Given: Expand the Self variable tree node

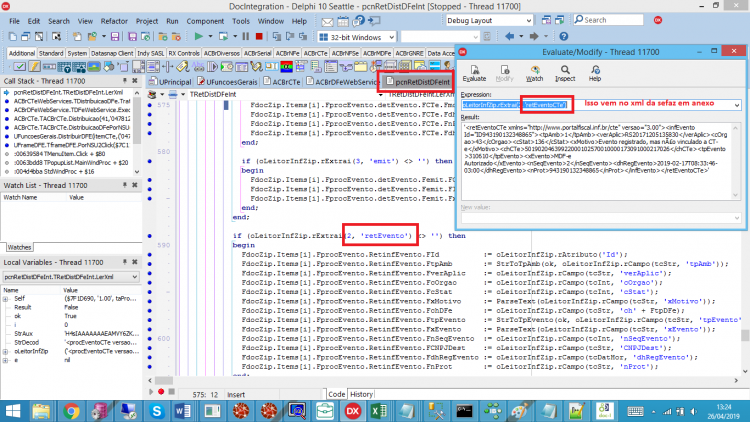Looking at the screenshot, I should pyautogui.click(x=5, y=299).
